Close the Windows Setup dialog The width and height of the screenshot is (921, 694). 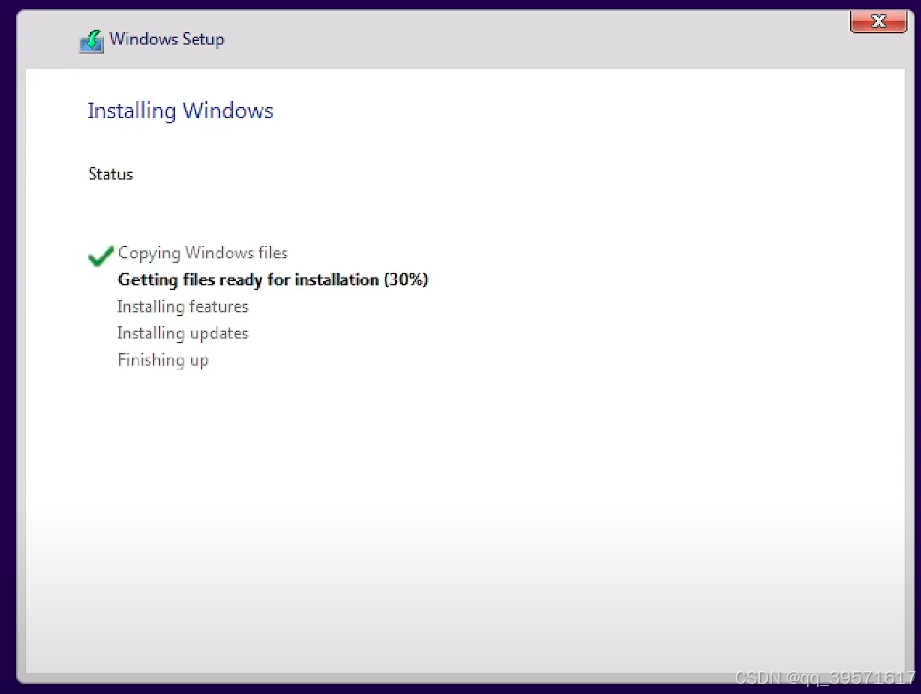click(878, 22)
